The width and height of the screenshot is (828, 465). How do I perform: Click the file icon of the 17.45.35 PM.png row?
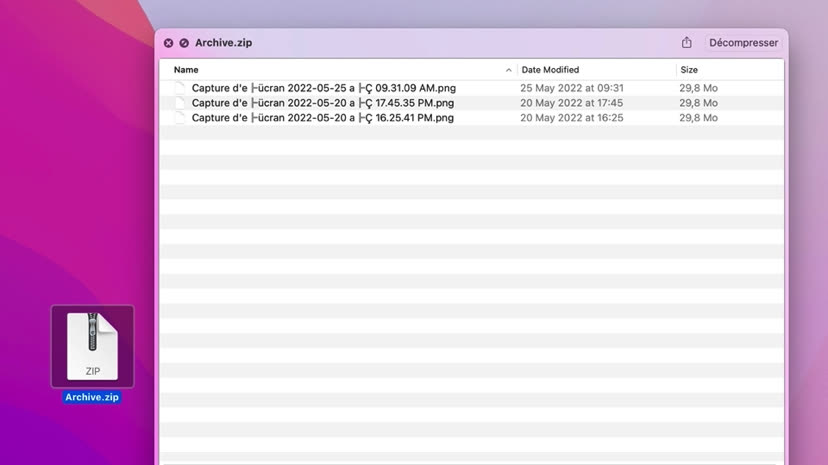pyautogui.click(x=180, y=103)
